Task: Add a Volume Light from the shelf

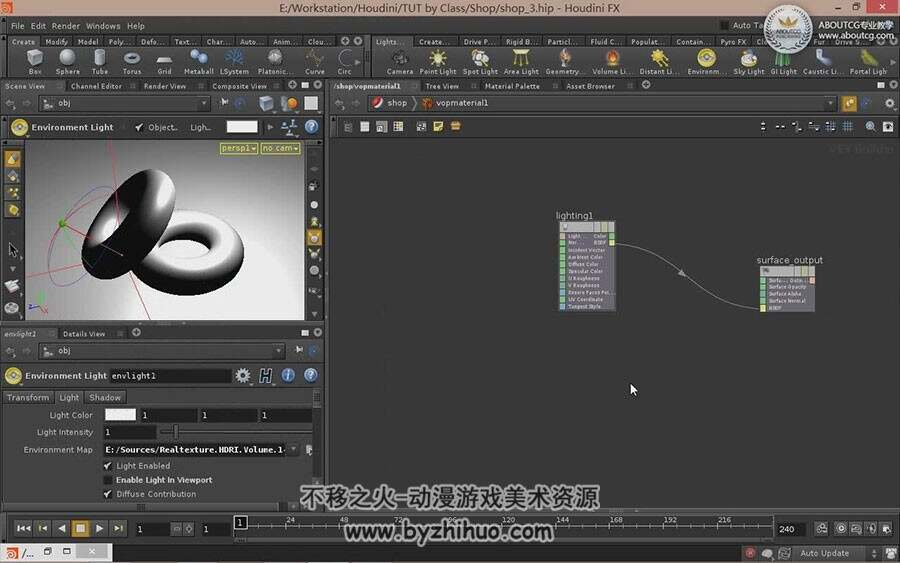Action: click(x=611, y=61)
